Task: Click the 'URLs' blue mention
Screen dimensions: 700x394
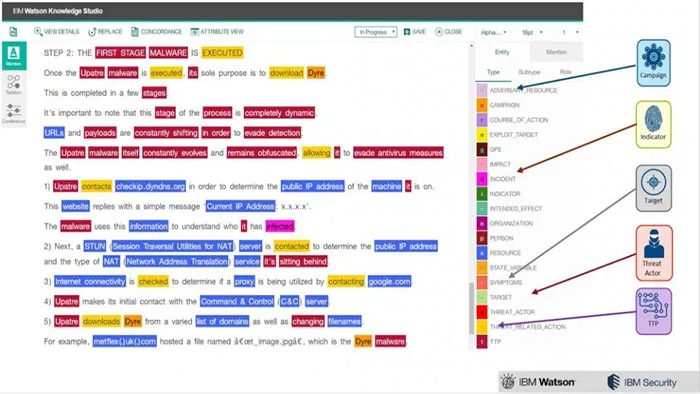Action: [54, 133]
